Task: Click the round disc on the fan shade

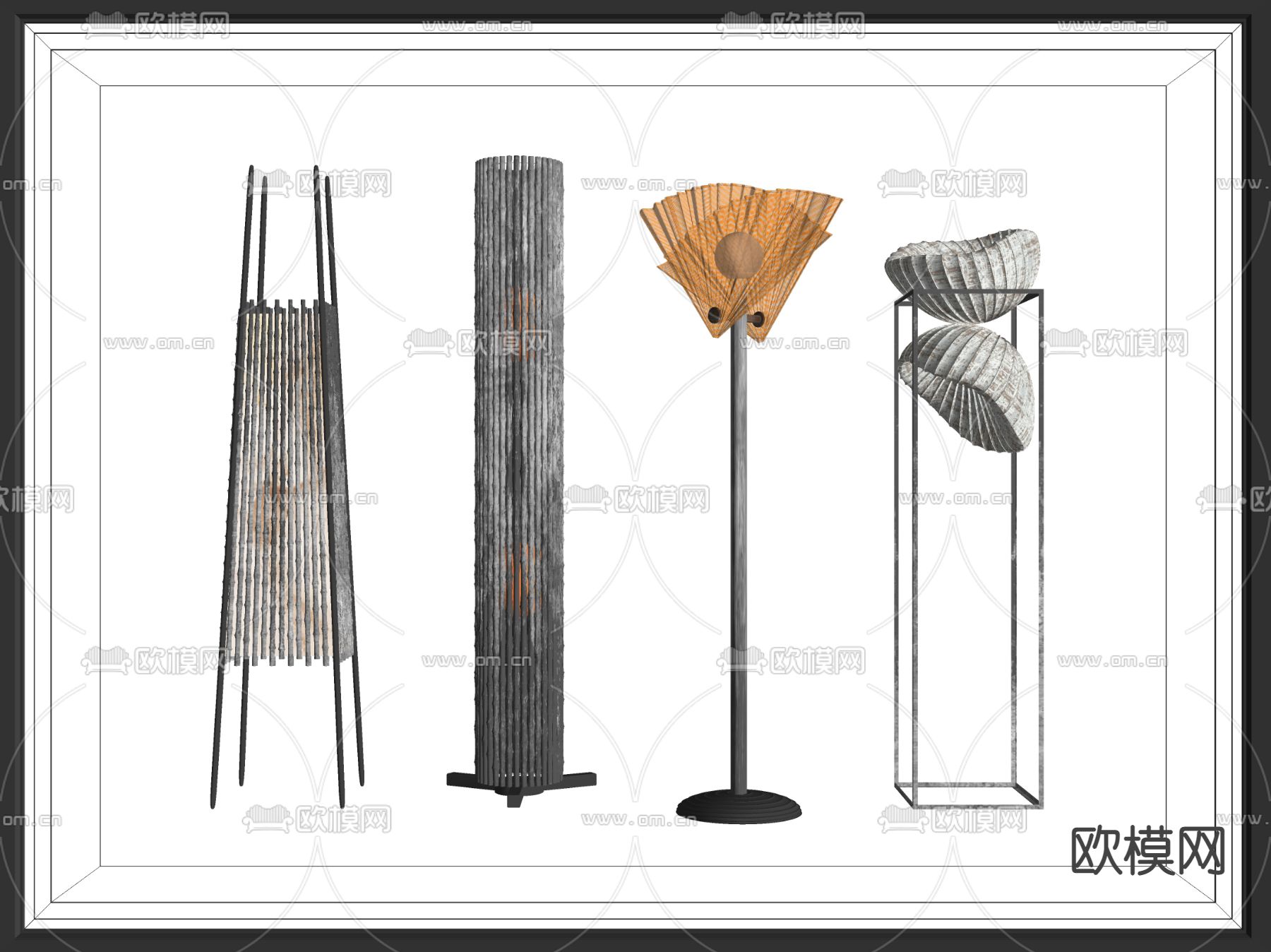Action: click(x=739, y=256)
